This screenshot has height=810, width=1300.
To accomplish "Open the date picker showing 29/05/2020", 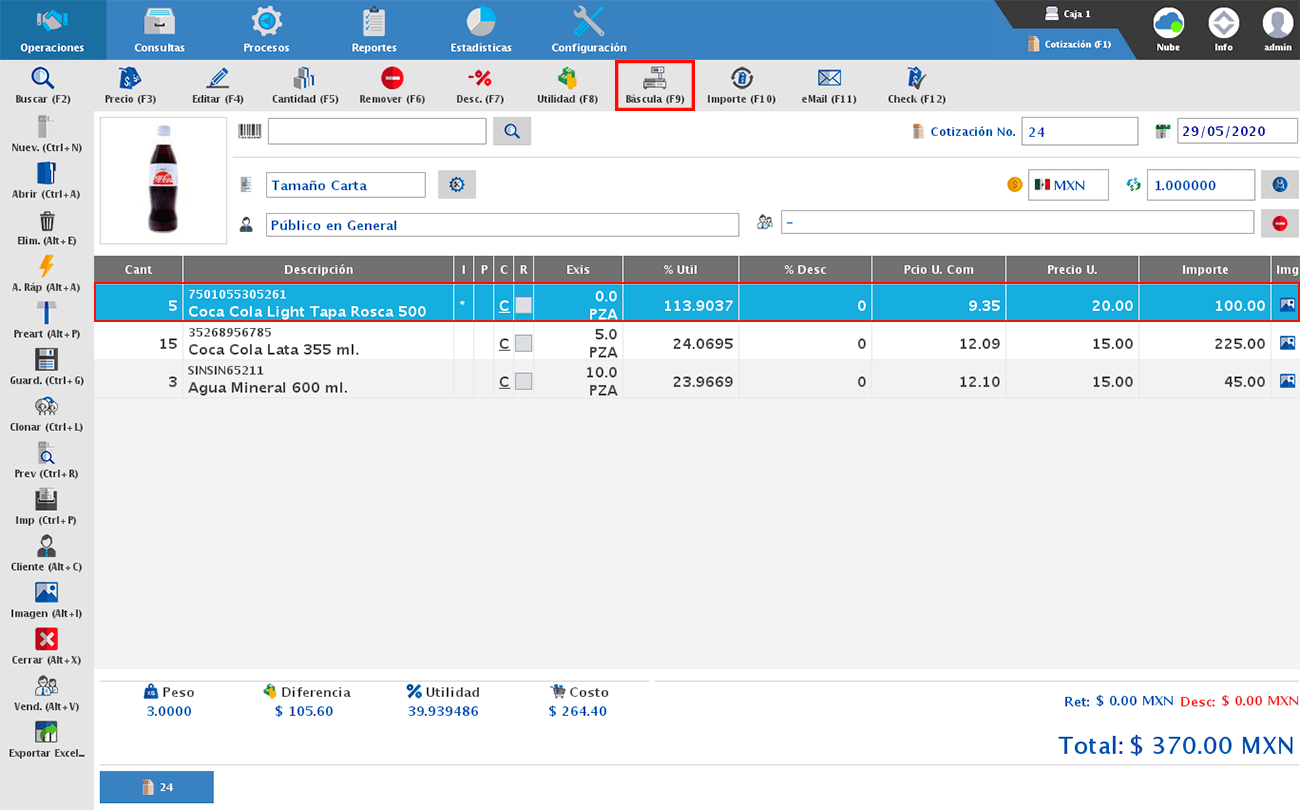I will [1236, 131].
